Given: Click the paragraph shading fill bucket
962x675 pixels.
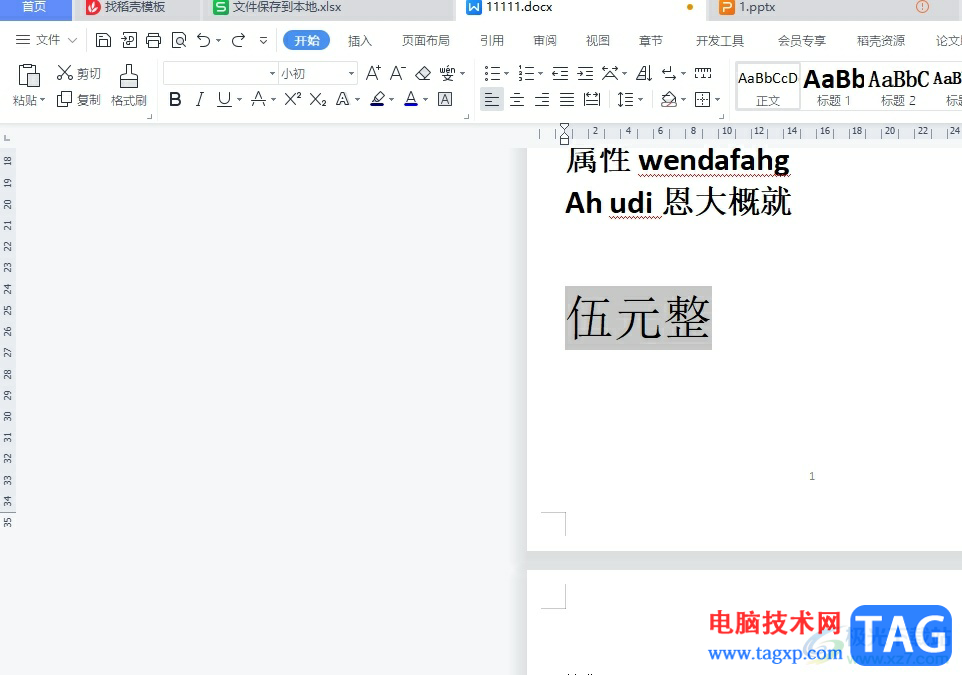Looking at the screenshot, I should tap(669, 99).
